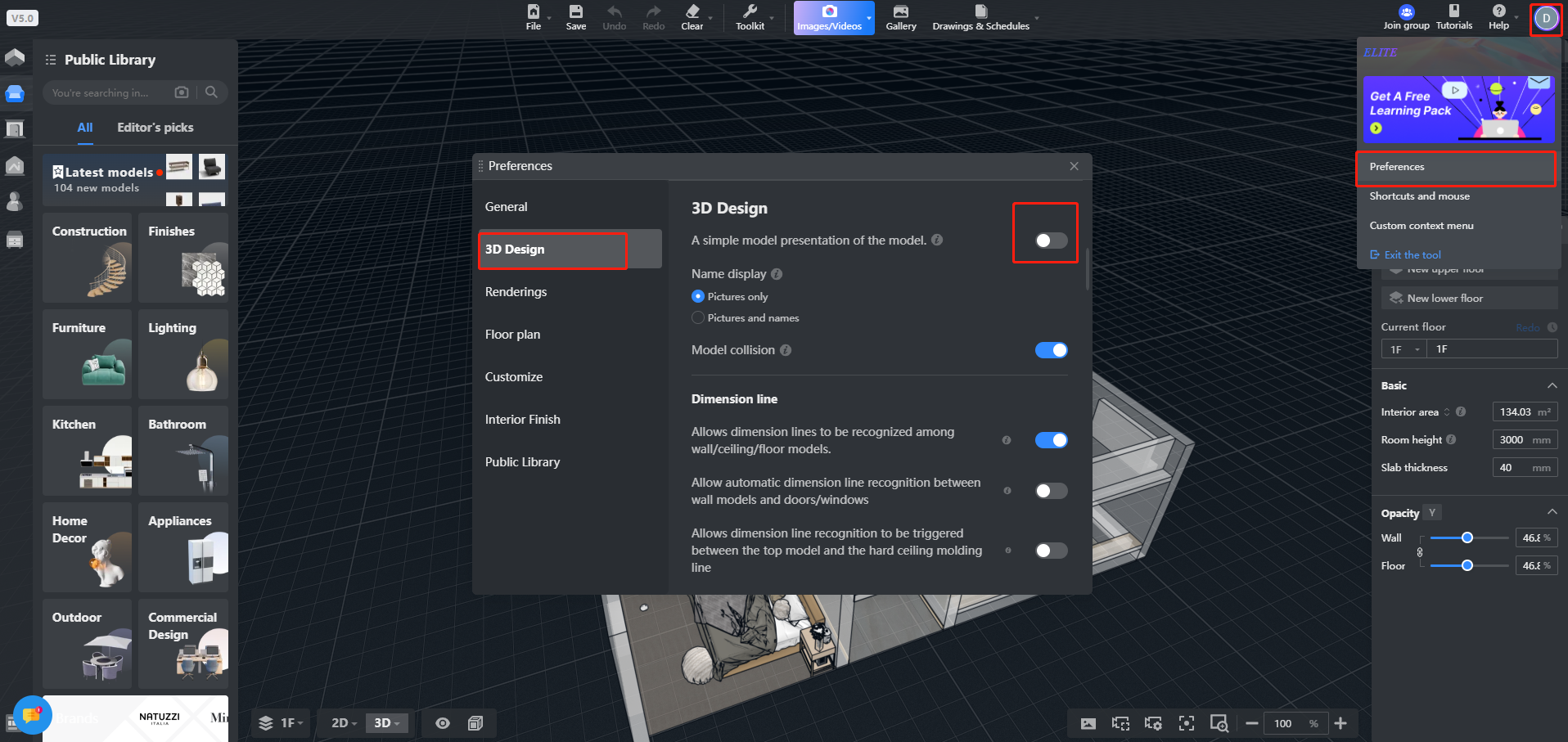This screenshot has width=1568, height=742.
Task: Select the Pictures and names radio button
Action: pyautogui.click(x=698, y=317)
